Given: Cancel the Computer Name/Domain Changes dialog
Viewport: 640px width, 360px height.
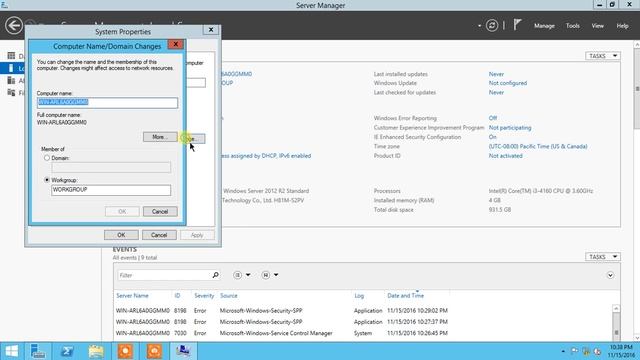Looking at the screenshot, I should [160, 211].
